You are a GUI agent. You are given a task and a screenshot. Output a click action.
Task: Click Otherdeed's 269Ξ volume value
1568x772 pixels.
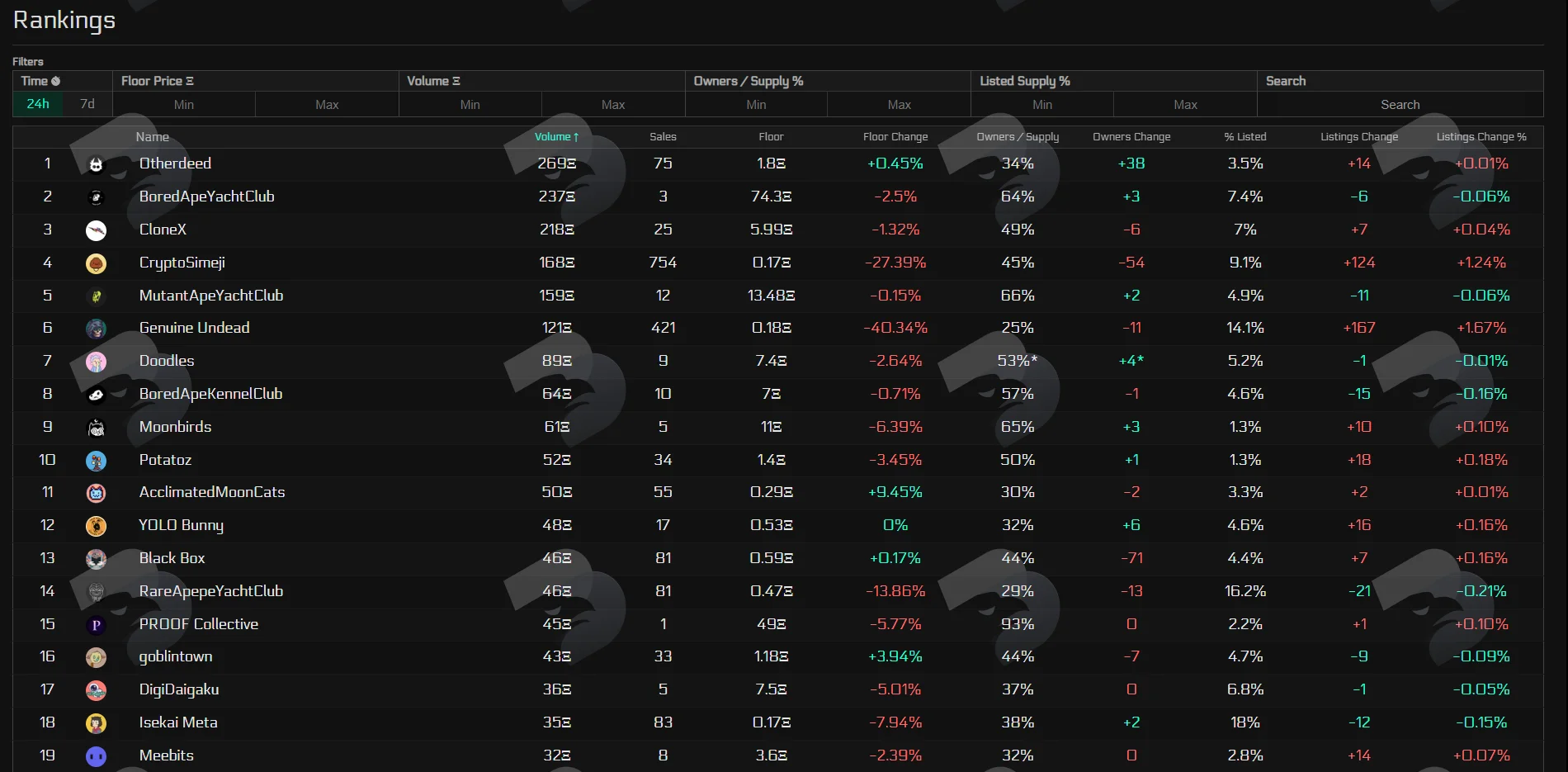(x=557, y=163)
